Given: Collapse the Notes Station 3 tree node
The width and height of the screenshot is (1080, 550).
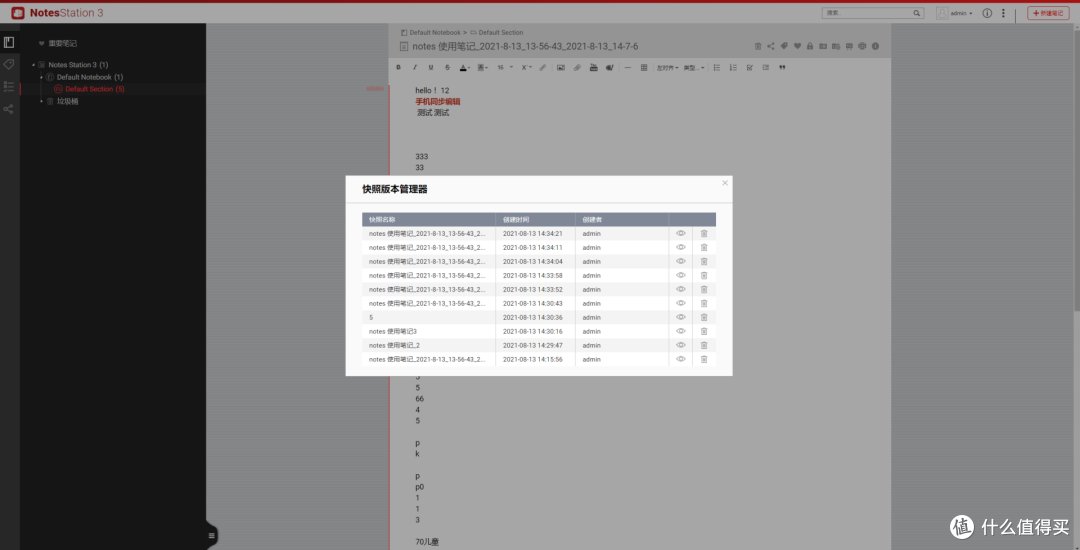Looking at the screenshot, I should pyautogui.click(x=33, y=65).
